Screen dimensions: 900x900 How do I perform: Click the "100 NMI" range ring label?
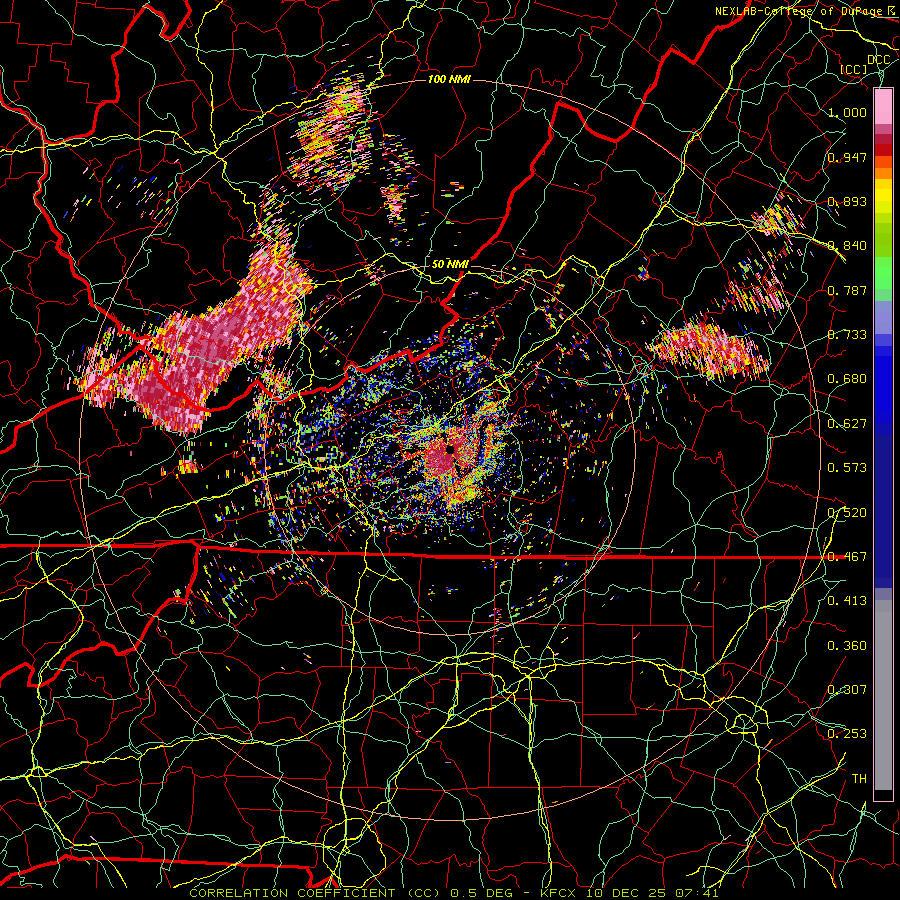click(x=449, y=79)
